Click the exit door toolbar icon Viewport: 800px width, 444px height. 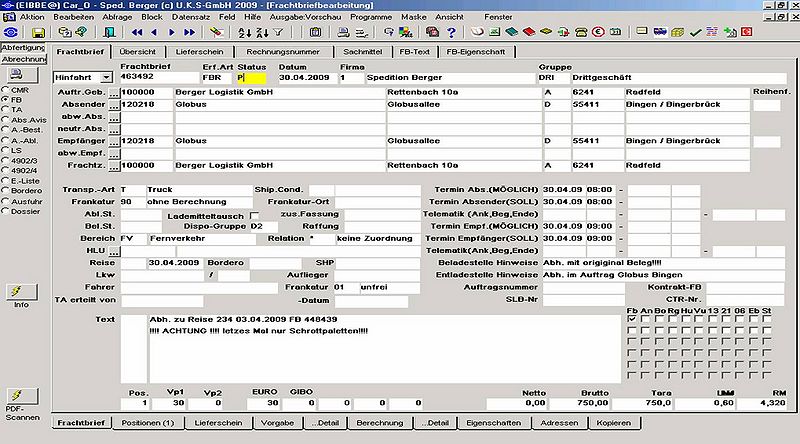[x=109, y=33]
